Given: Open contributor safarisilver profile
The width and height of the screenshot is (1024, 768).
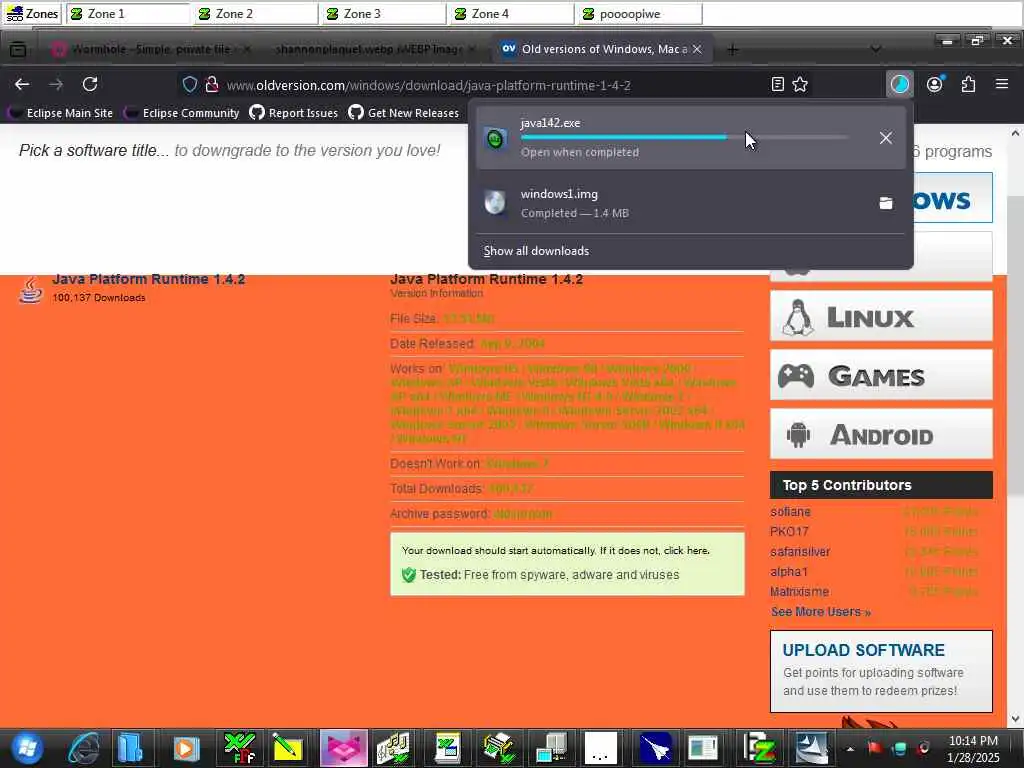Looking at the screenshot, I should 800,552.
